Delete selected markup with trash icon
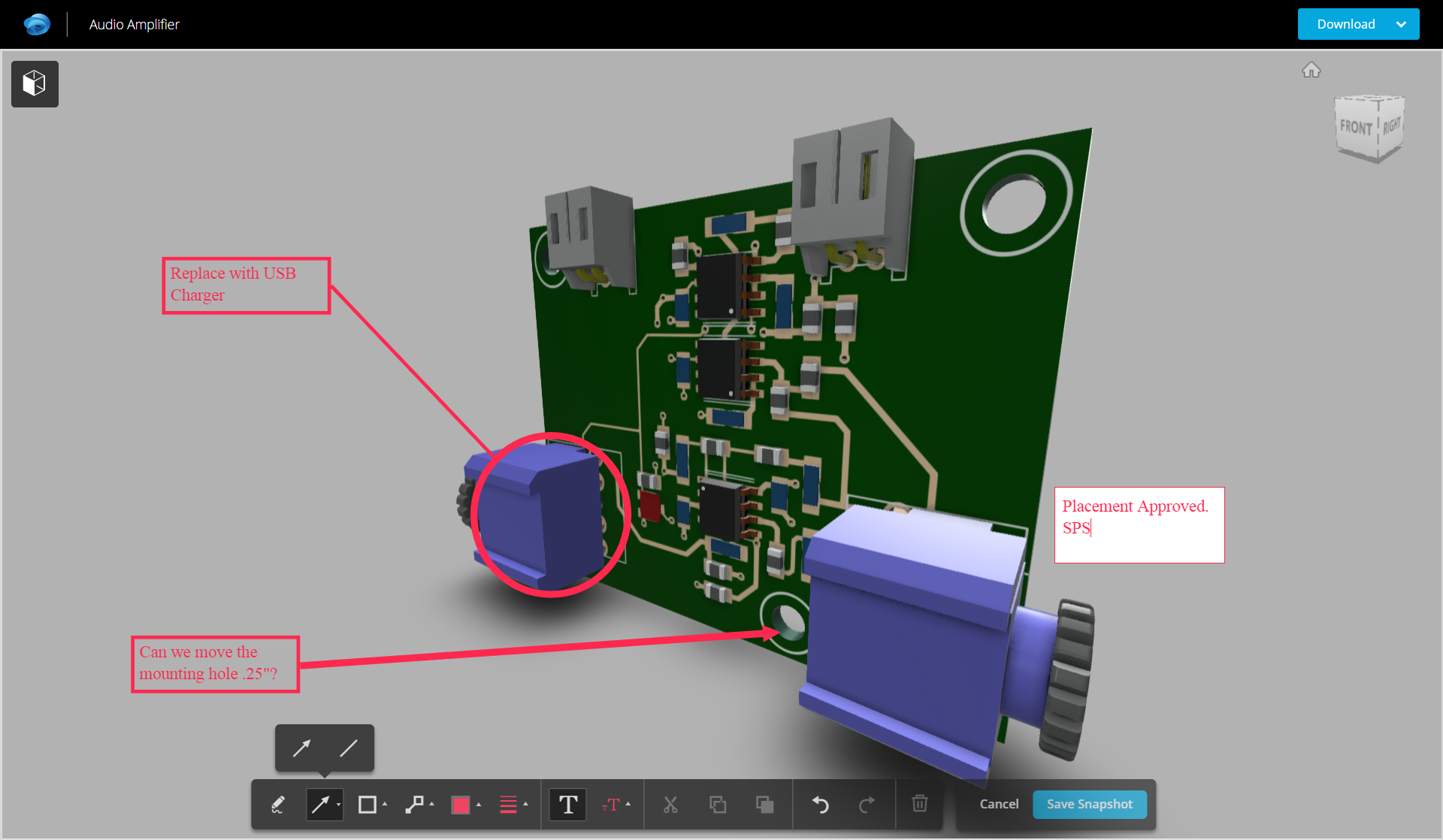Screen dimensions: 1443x840 pos(919,804)
